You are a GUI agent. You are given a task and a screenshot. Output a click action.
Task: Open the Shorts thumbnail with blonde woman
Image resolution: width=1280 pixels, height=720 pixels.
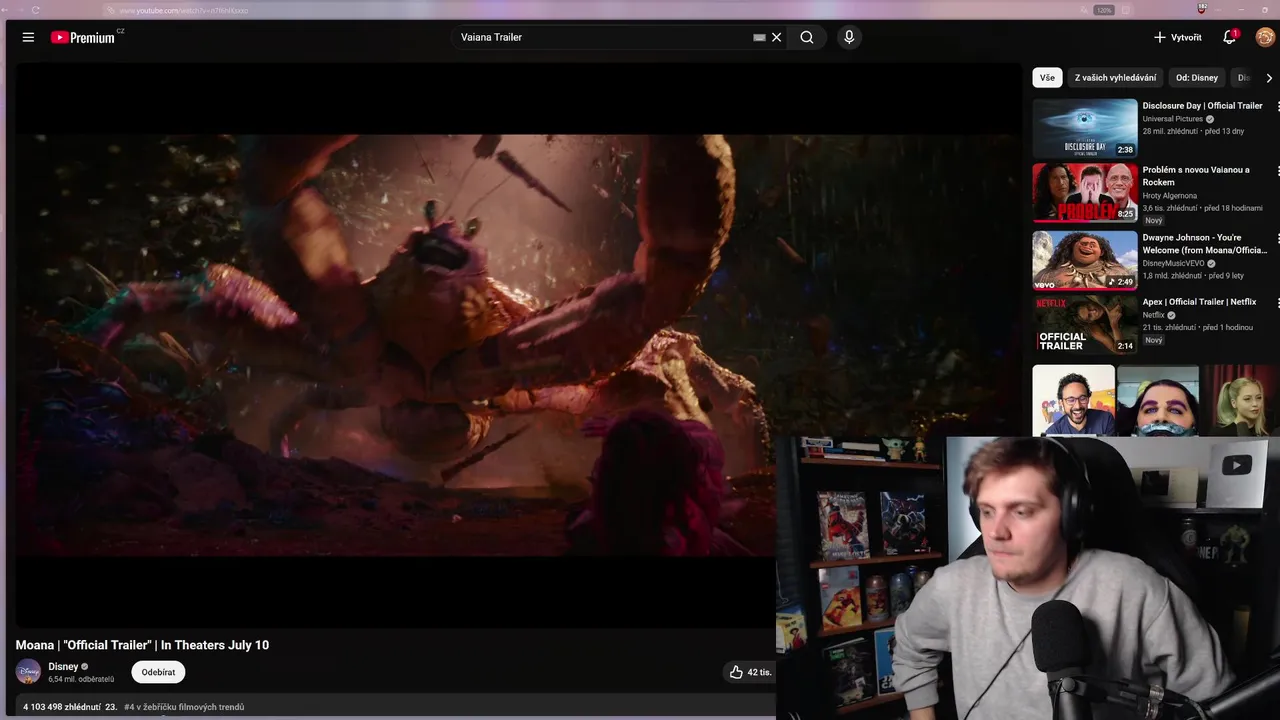pyautogui.click(x=1241, y=400)
